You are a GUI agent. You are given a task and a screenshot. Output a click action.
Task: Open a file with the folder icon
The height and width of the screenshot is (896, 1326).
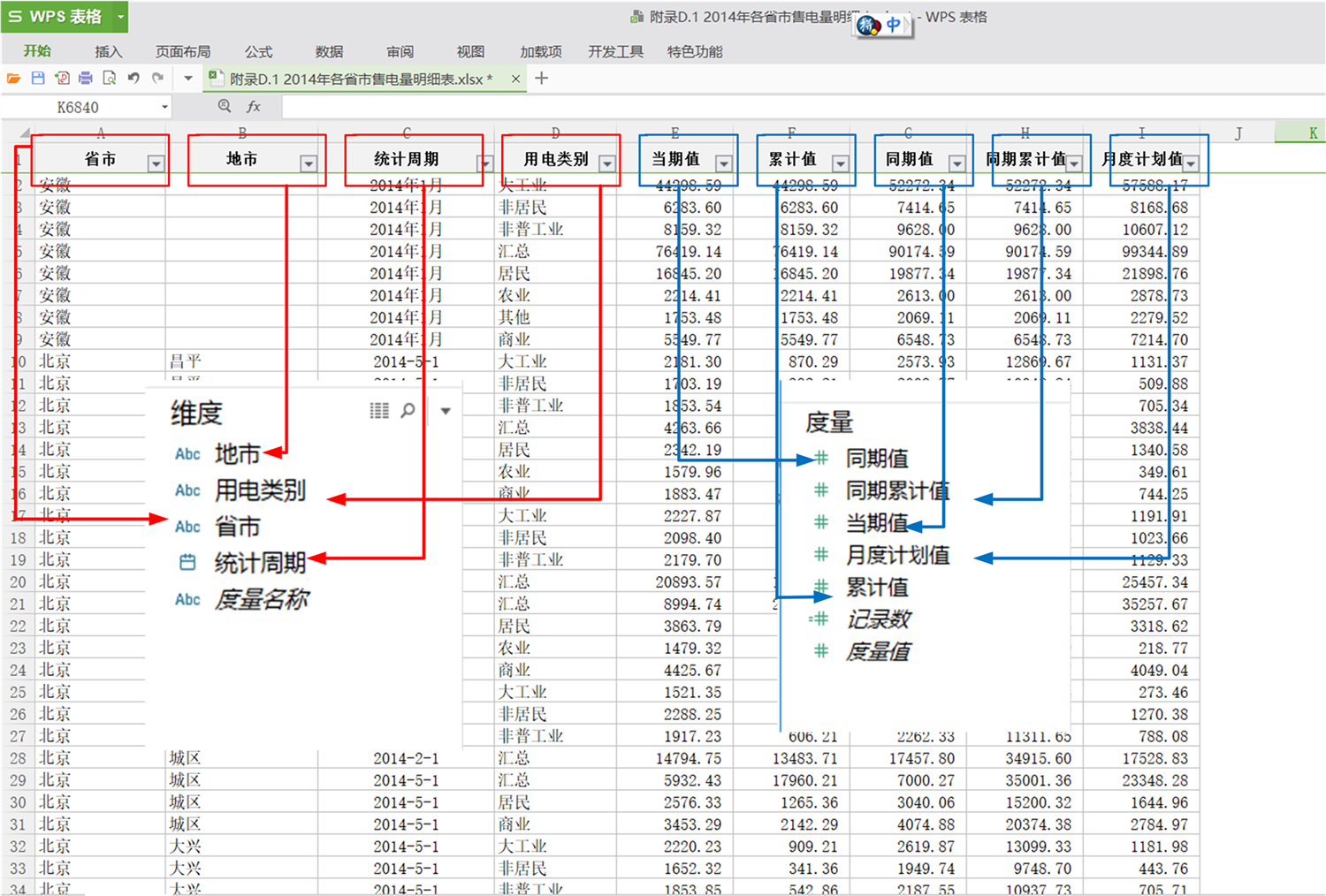13,78
